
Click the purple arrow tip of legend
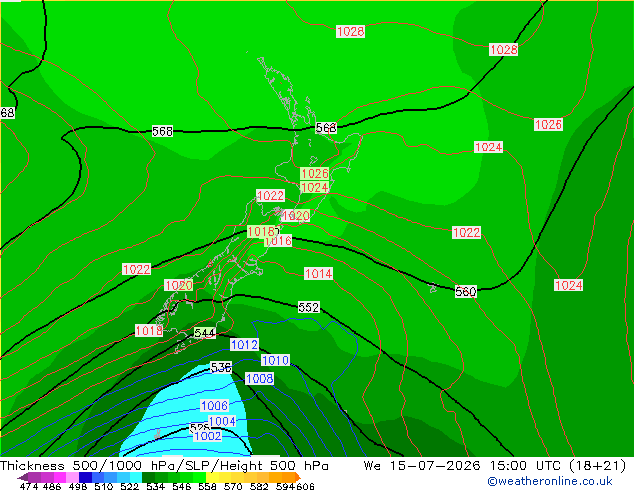pos(23,477)
